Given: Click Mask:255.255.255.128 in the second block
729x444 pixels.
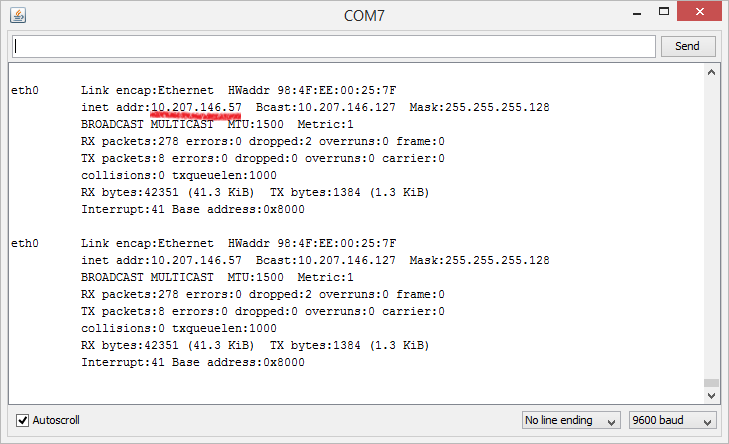Looking at the screenshot, I should tap(479, 260).
